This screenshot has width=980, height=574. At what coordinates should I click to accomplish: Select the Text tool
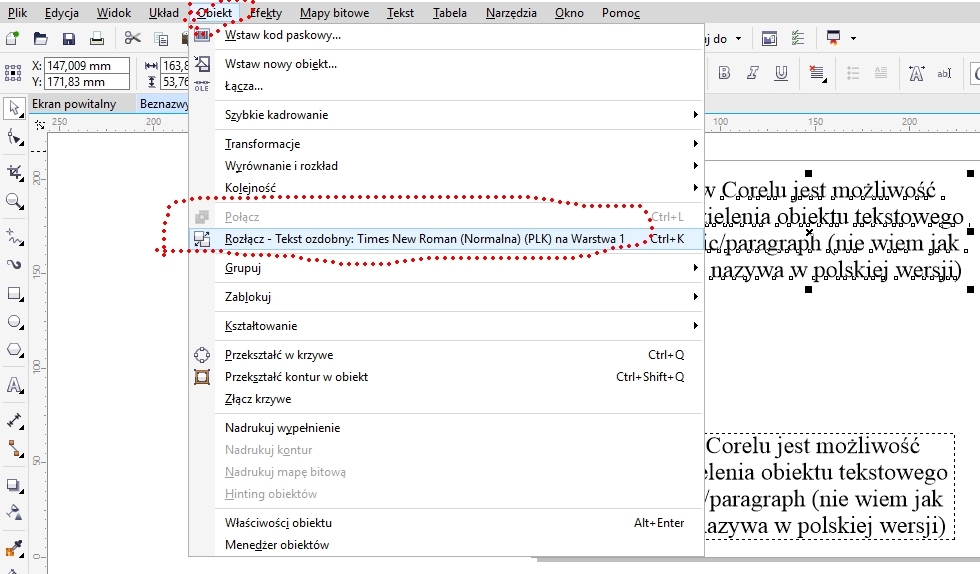click(x=14, y=386)
